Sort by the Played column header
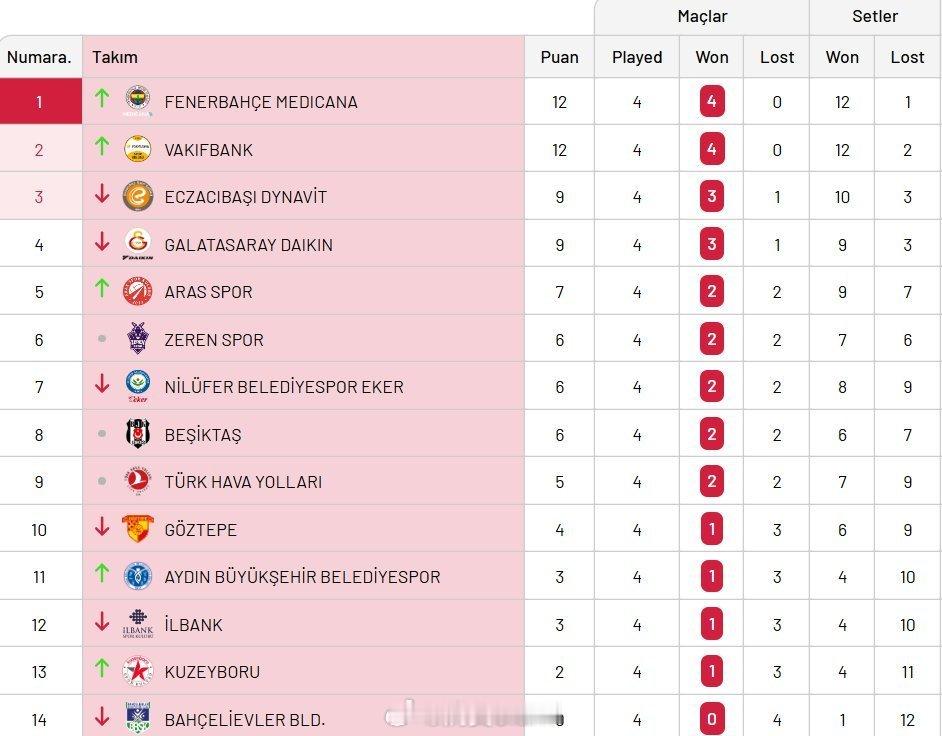 [x=637, y=57]
